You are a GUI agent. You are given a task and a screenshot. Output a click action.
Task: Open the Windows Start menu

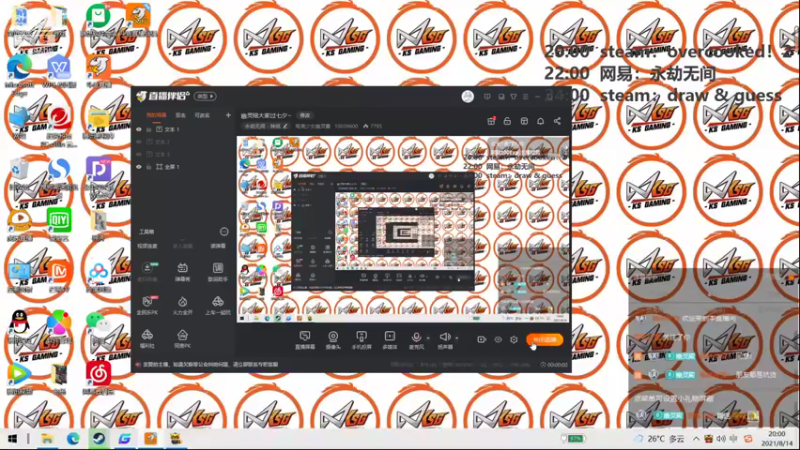(12, 439)
